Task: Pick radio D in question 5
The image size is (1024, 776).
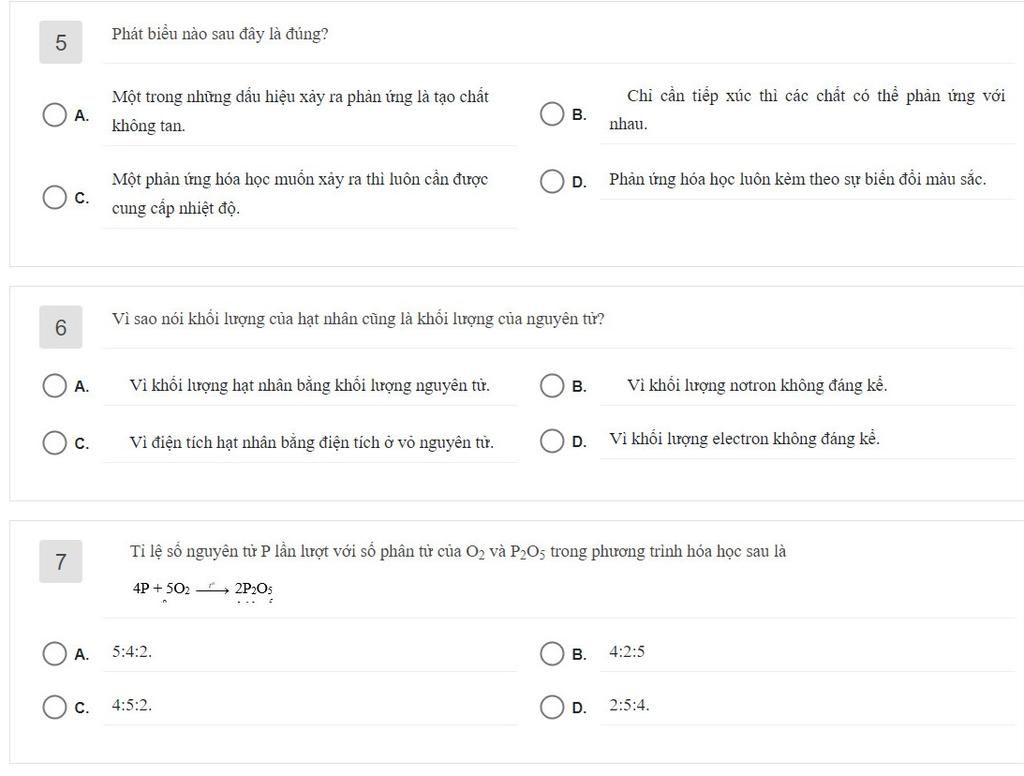Action: (x=552, y=181)
